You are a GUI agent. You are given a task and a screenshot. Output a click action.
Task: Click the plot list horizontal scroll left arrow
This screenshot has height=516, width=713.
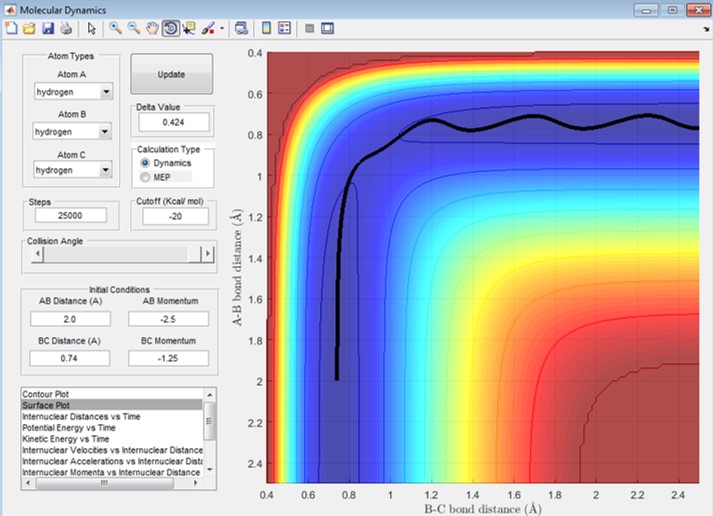pos(28,483)
